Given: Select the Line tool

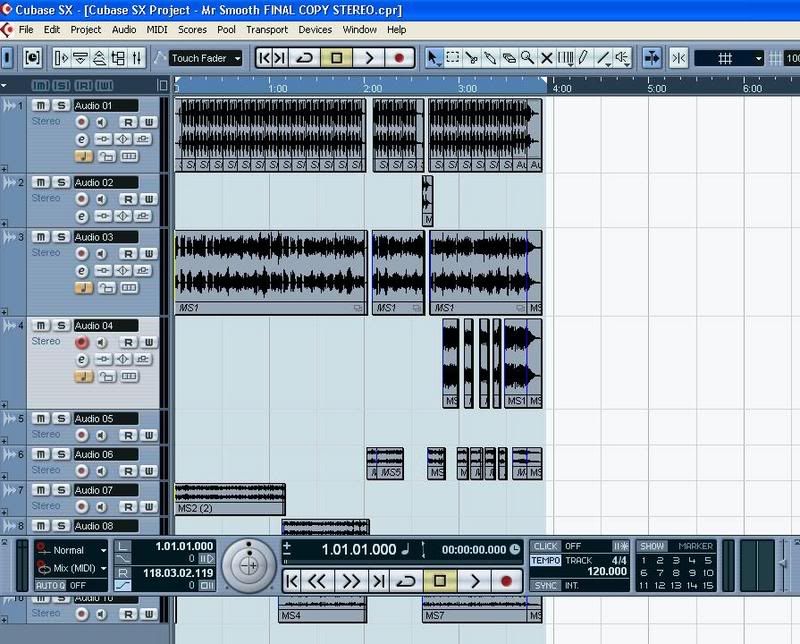Looking at the screenshot, I should 604,58.
